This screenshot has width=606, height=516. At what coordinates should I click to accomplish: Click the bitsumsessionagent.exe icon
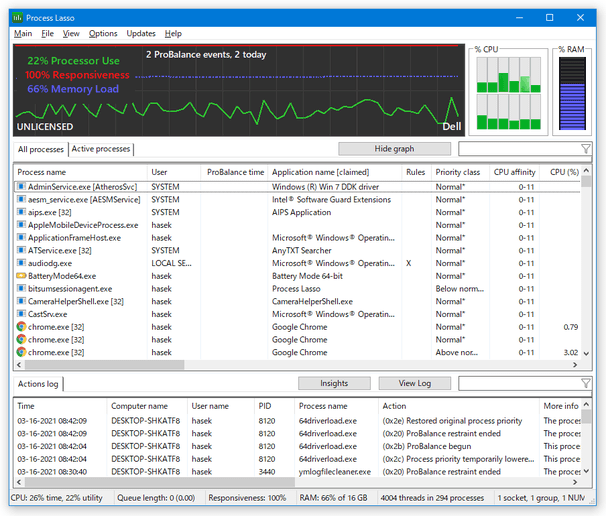tap(21, 289)
